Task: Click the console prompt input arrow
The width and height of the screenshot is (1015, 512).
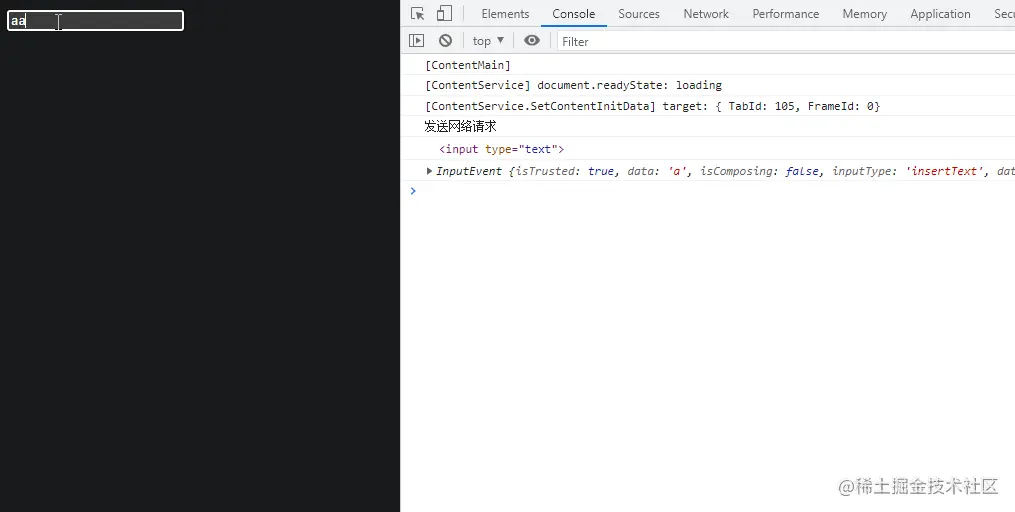Action: (413, 191)
